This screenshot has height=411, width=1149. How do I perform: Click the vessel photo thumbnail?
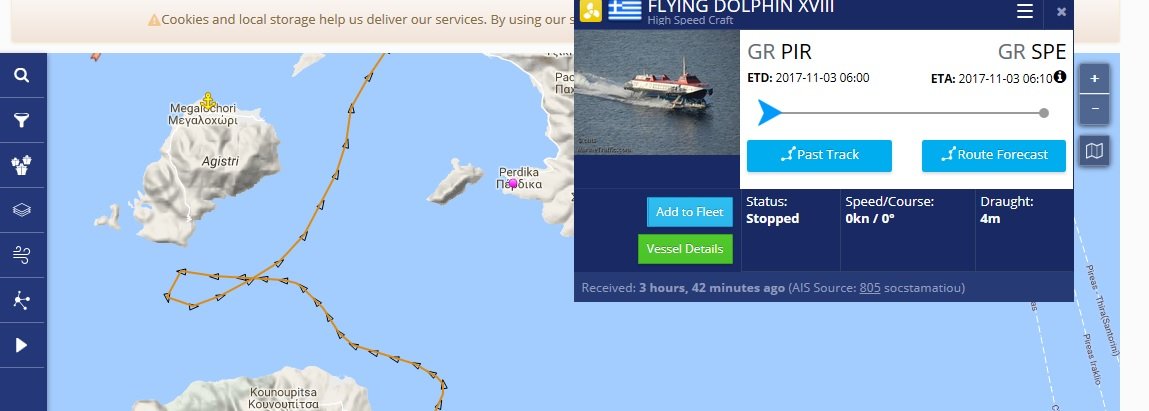point(657,92)
